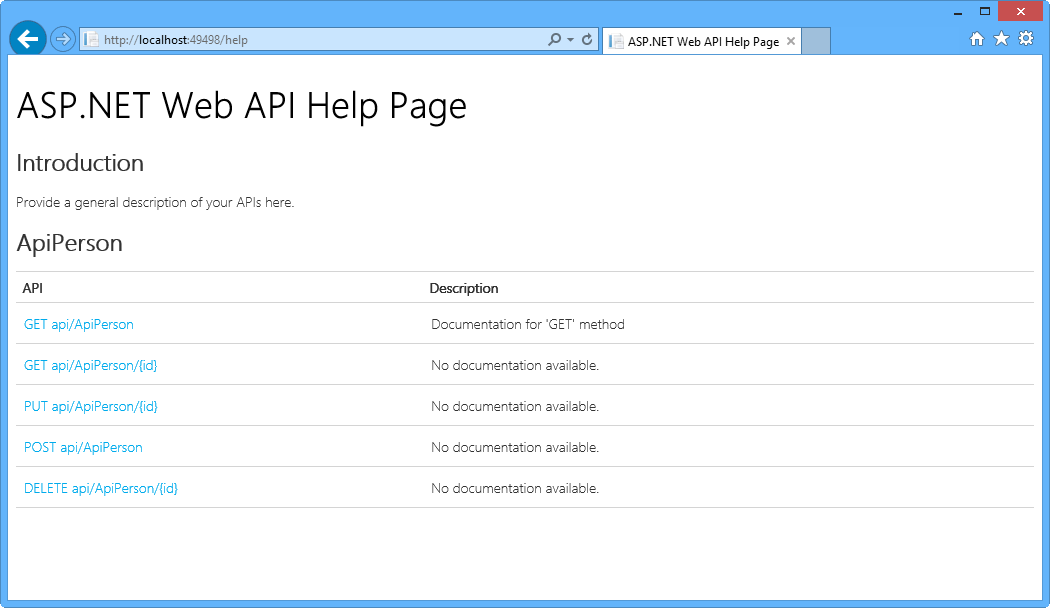Open the GET api/ApiPerson/{id} link

[x=90, y=365]
